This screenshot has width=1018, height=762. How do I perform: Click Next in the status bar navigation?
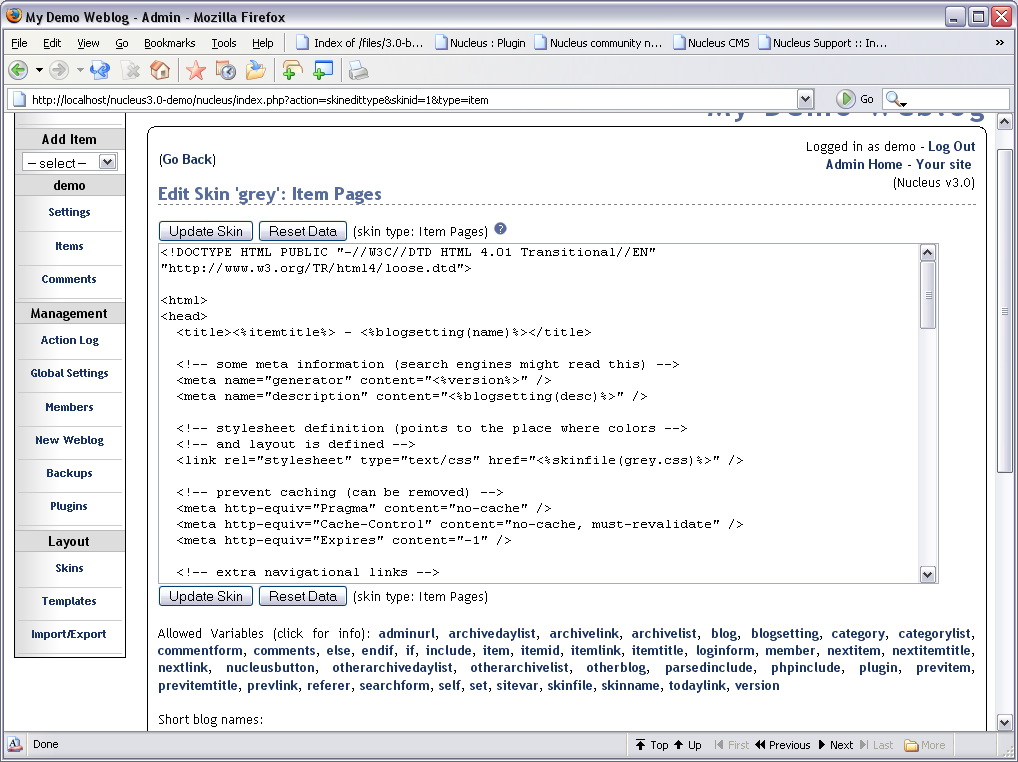835,744
